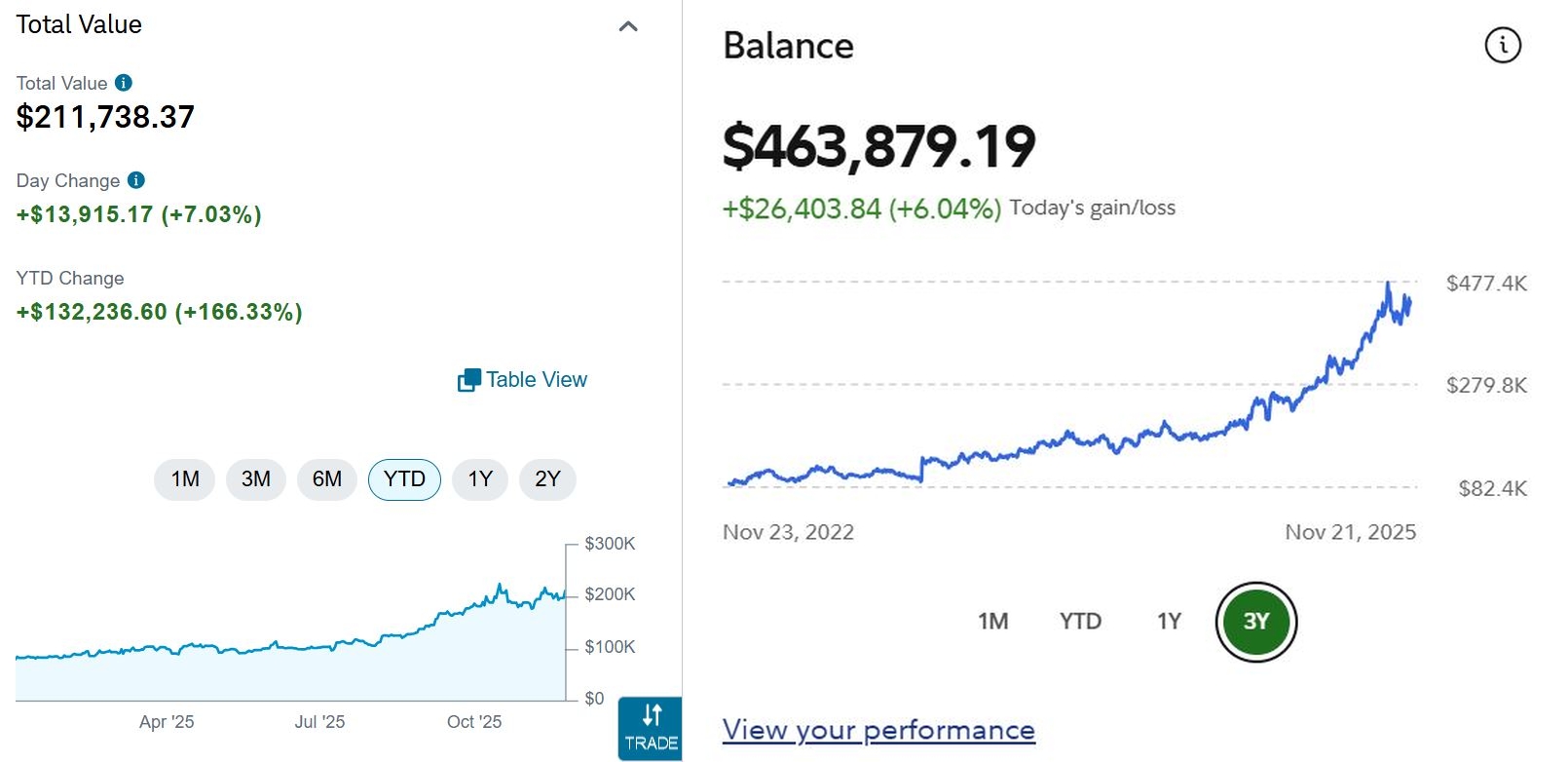Choose the 1Y pill under Total Value
Viewport: 1568px width, 762px height.
479,479
